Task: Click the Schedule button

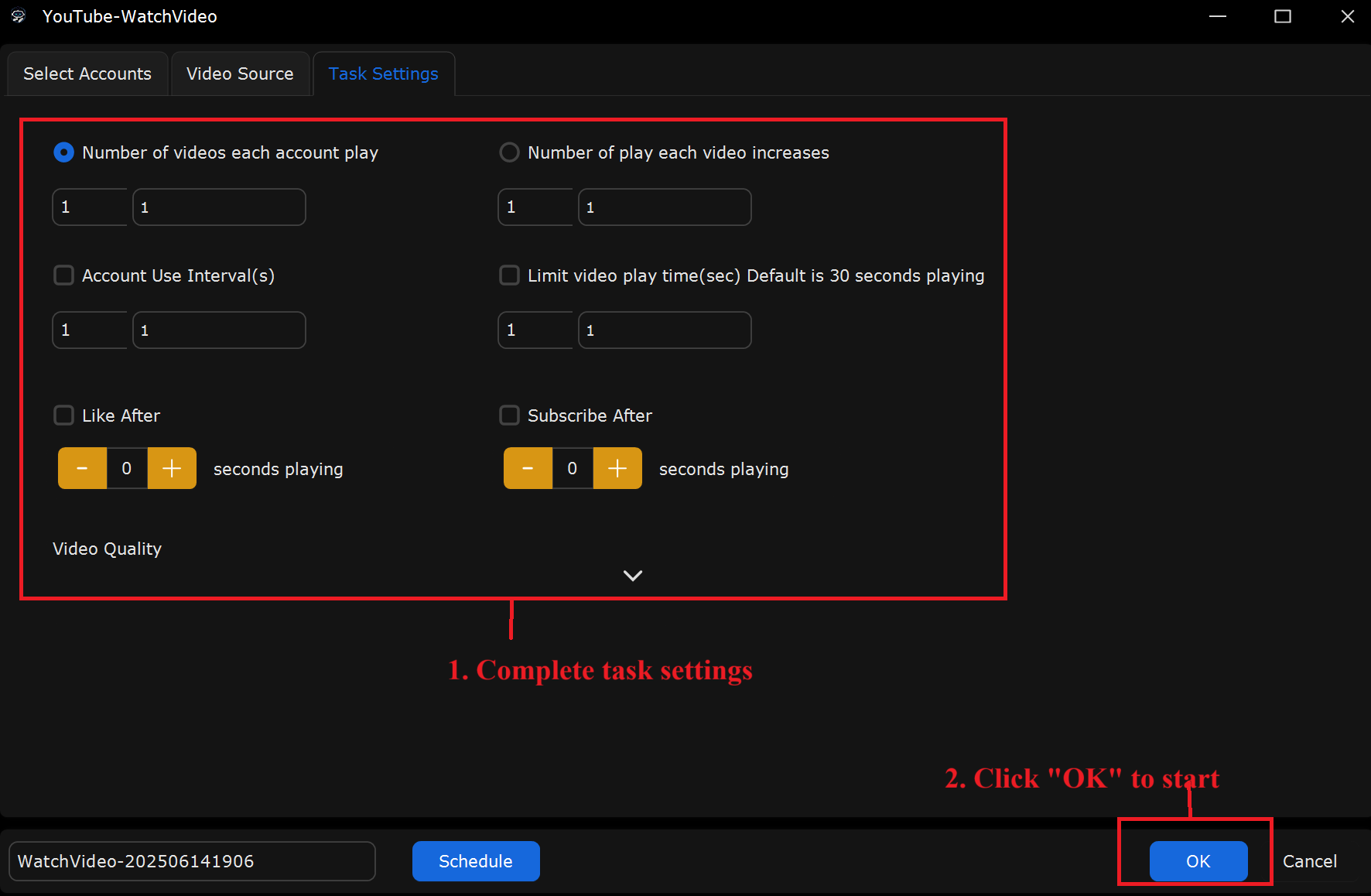Action: [476, 861]
